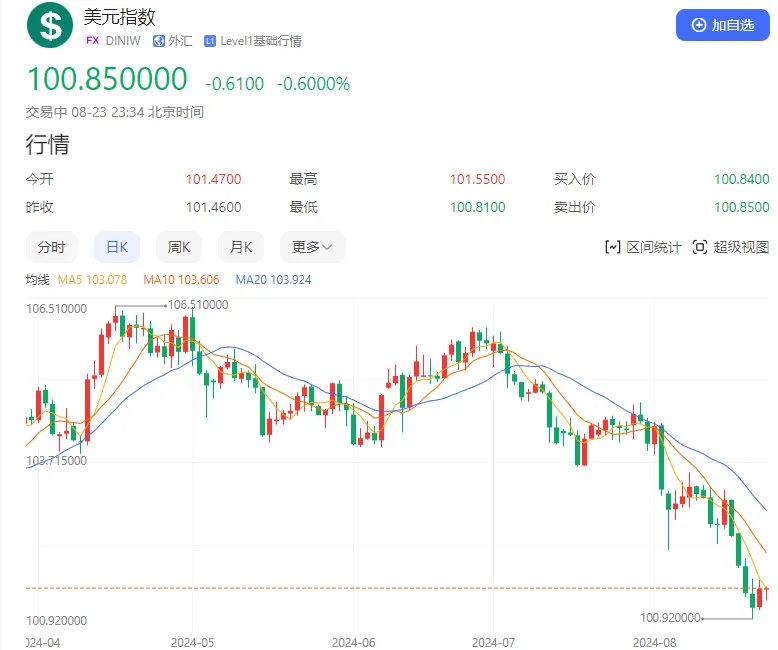Click the plus icon in 加自选 button
778x650 pixels.
point(699,25)
